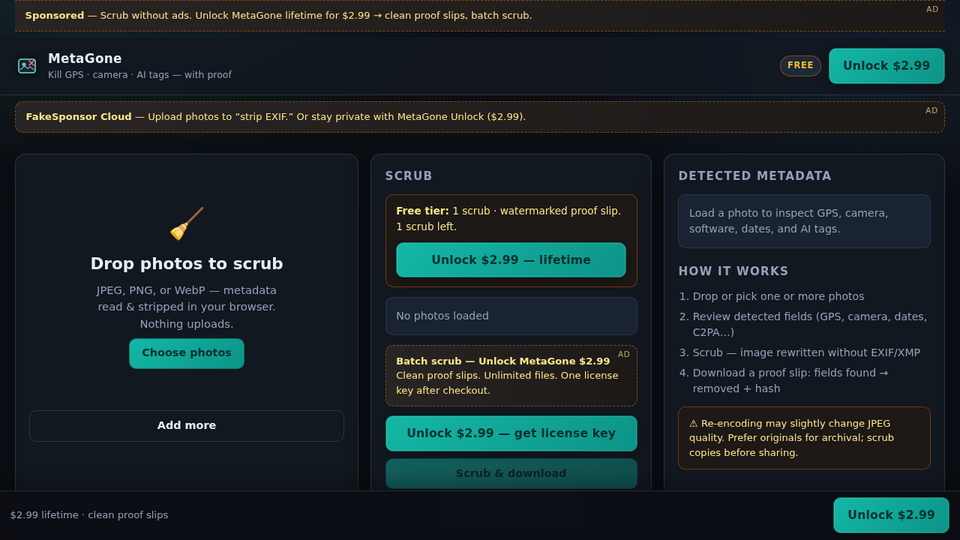Click step 2 Review detected fields
This screenshot has width=960, height=540.
point(809,324)
